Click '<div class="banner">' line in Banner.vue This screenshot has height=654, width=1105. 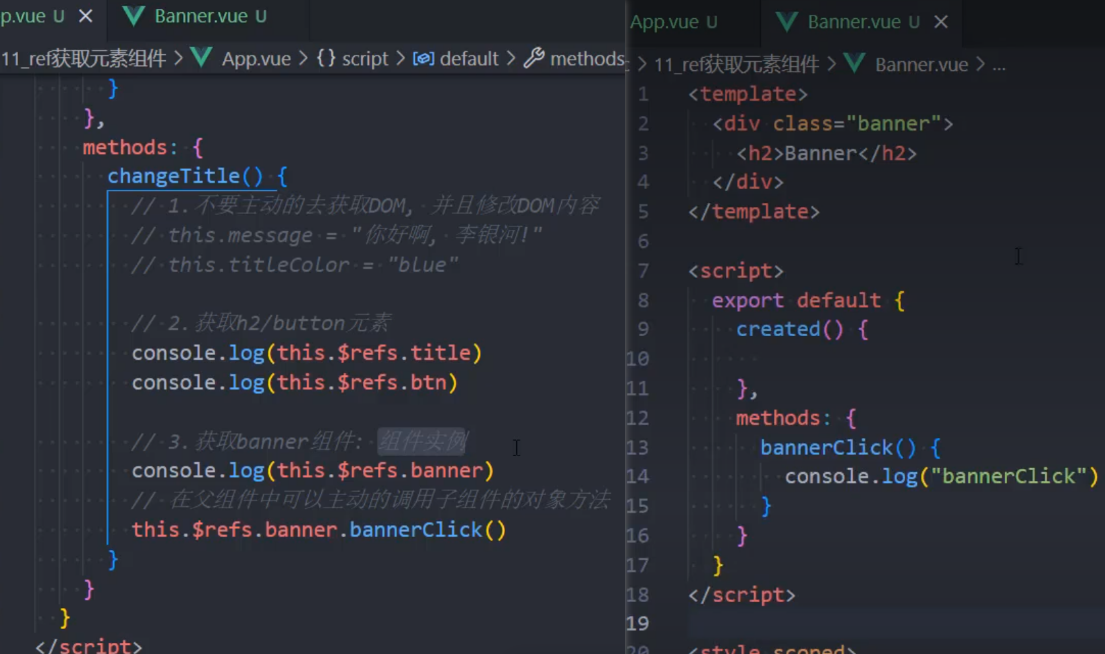tap(832, 124)
